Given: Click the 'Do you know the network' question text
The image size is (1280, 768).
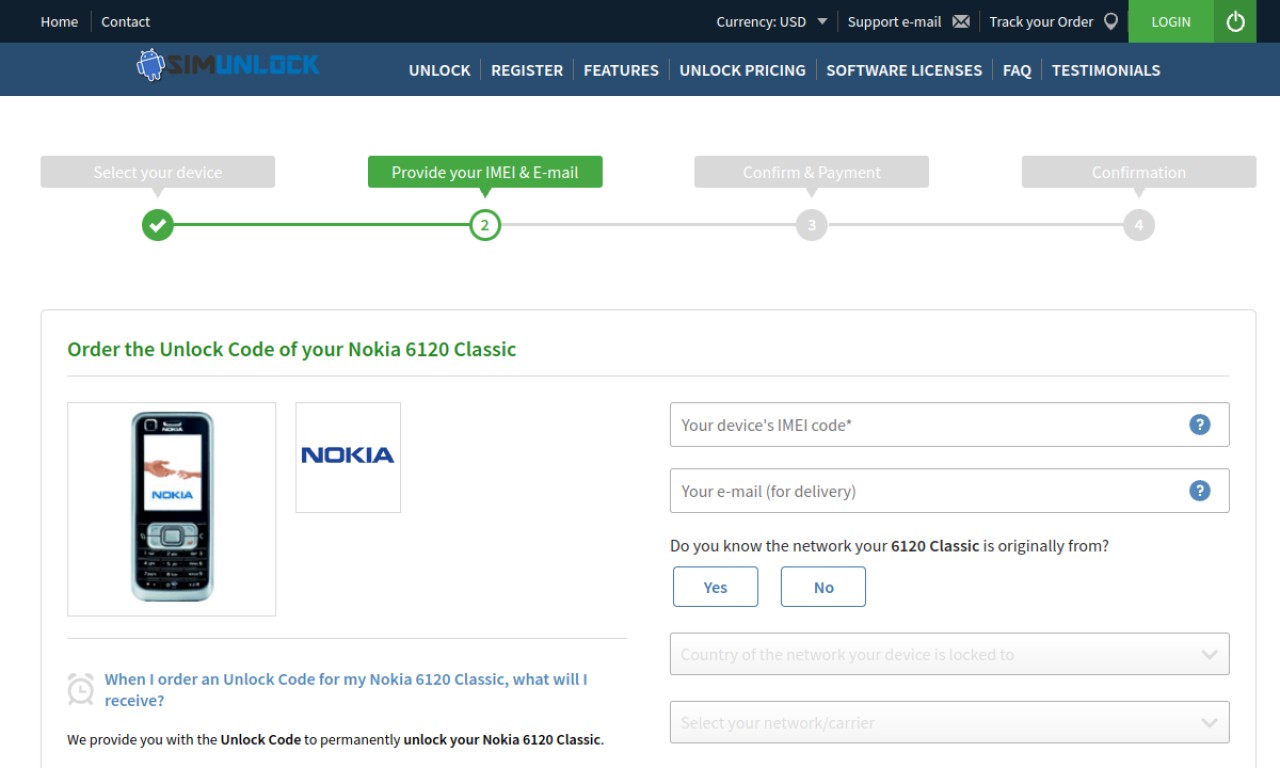Looking at the screenshot, I should (889, 546).
